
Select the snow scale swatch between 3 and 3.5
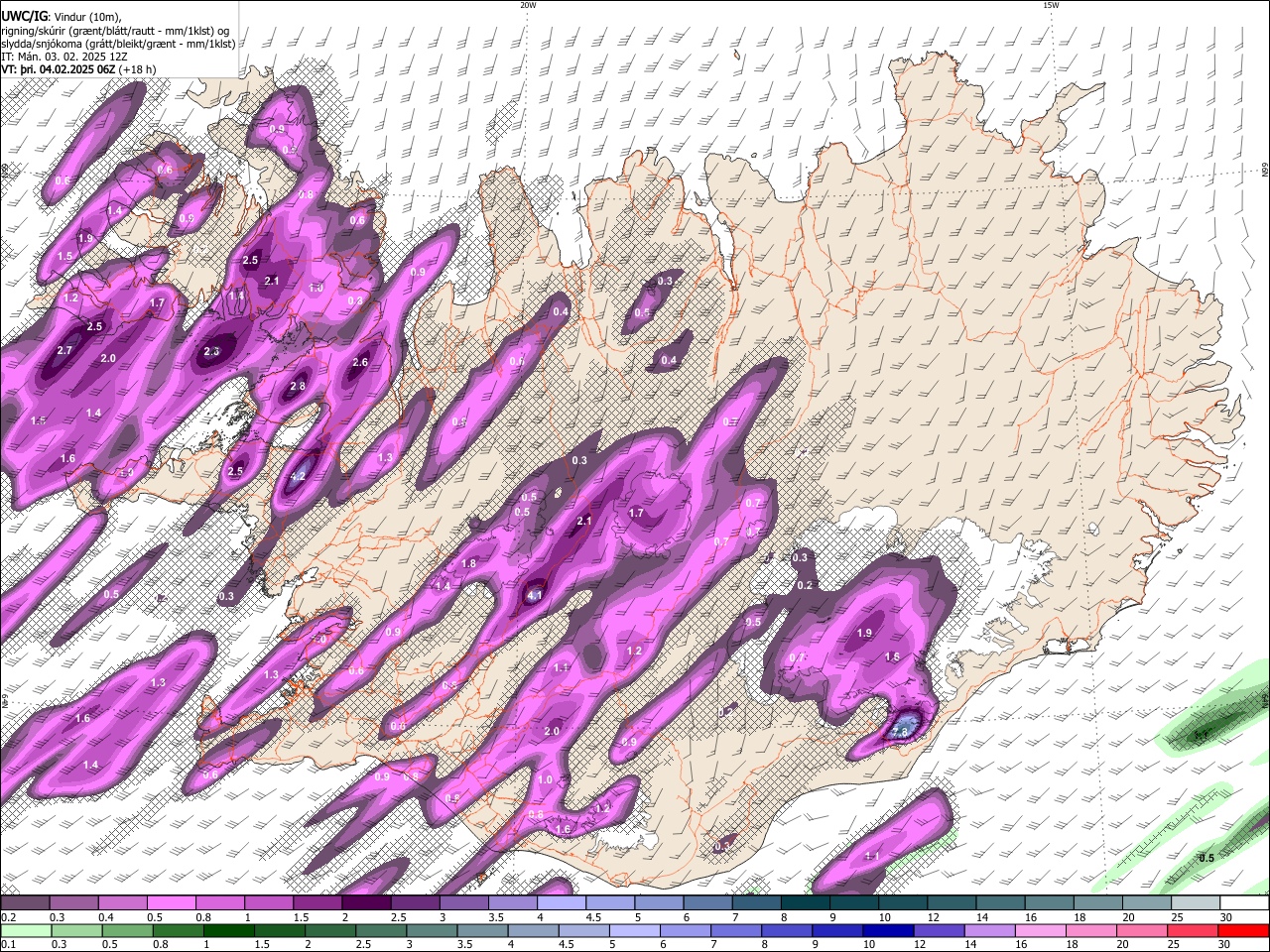click(464, 903)
